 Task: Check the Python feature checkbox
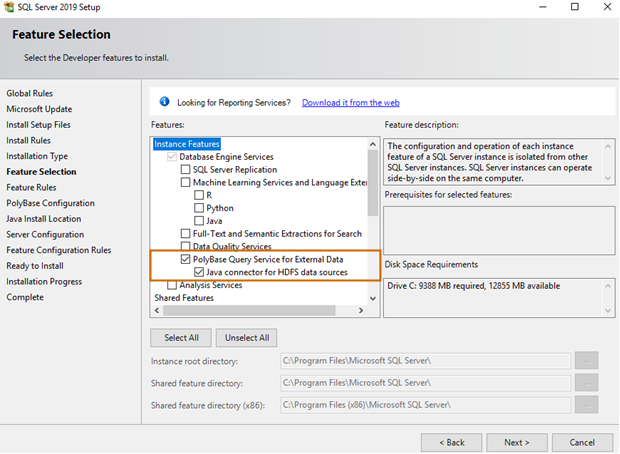[x=199, y=208]
